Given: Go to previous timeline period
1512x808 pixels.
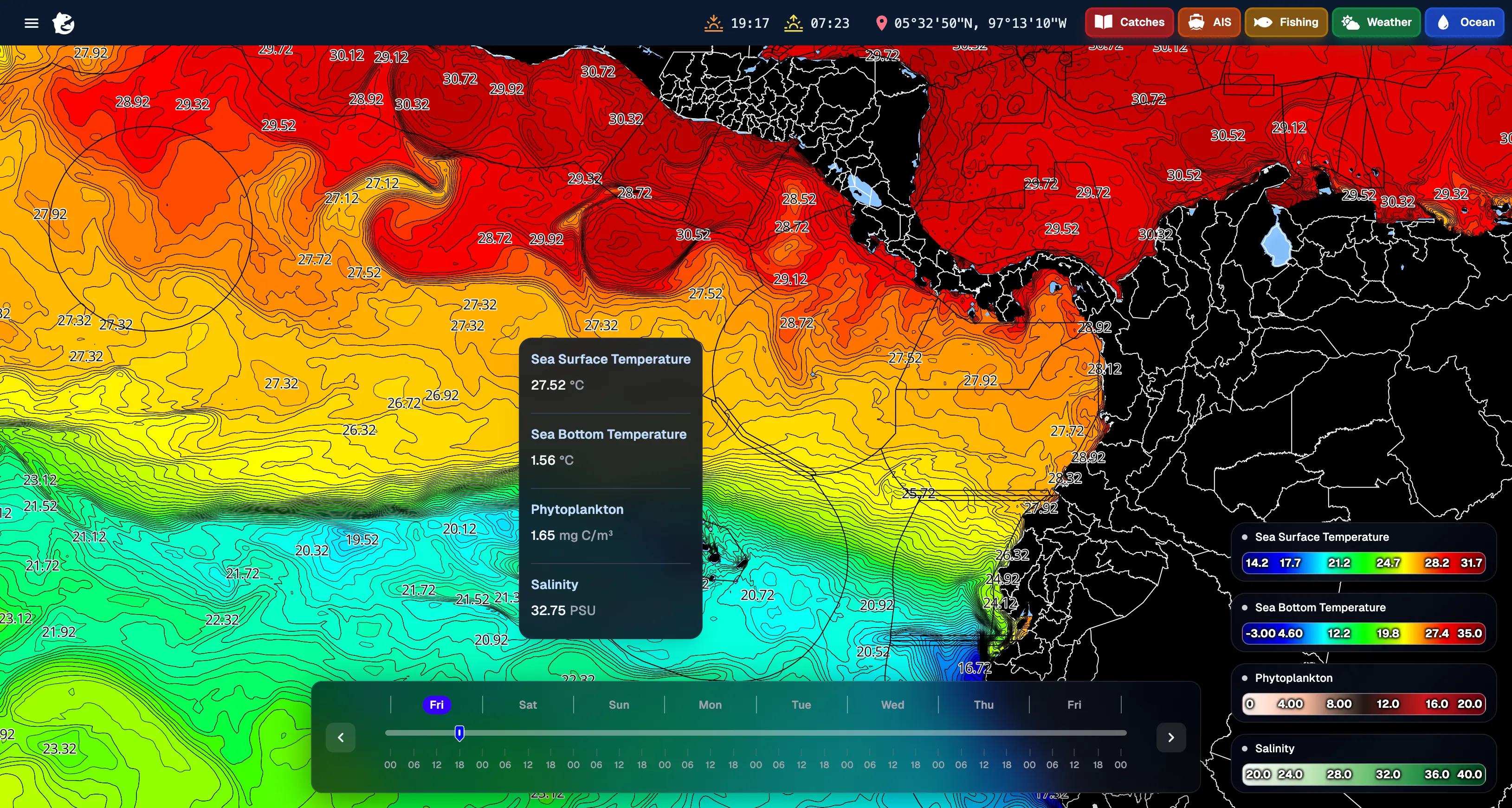Looking at the screenshot, I should (341, 737).
